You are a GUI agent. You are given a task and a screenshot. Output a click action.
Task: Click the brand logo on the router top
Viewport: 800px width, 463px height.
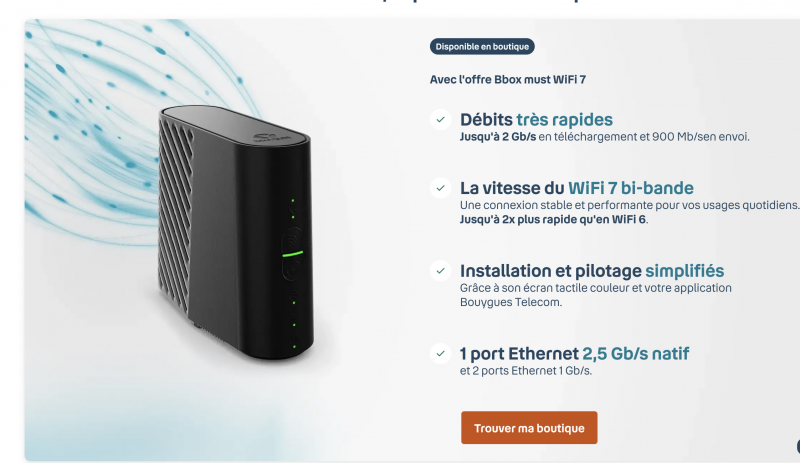271,137
